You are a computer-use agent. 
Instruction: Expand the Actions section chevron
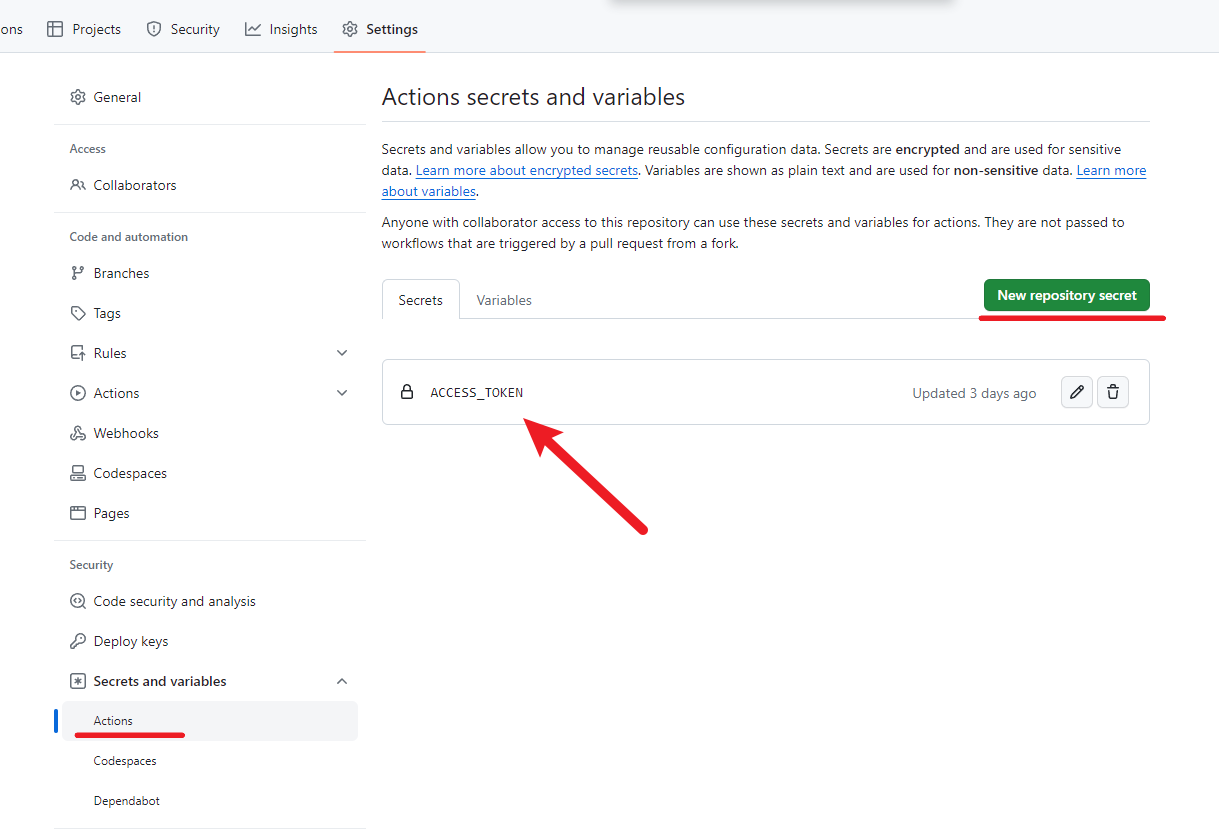[342, 393]
